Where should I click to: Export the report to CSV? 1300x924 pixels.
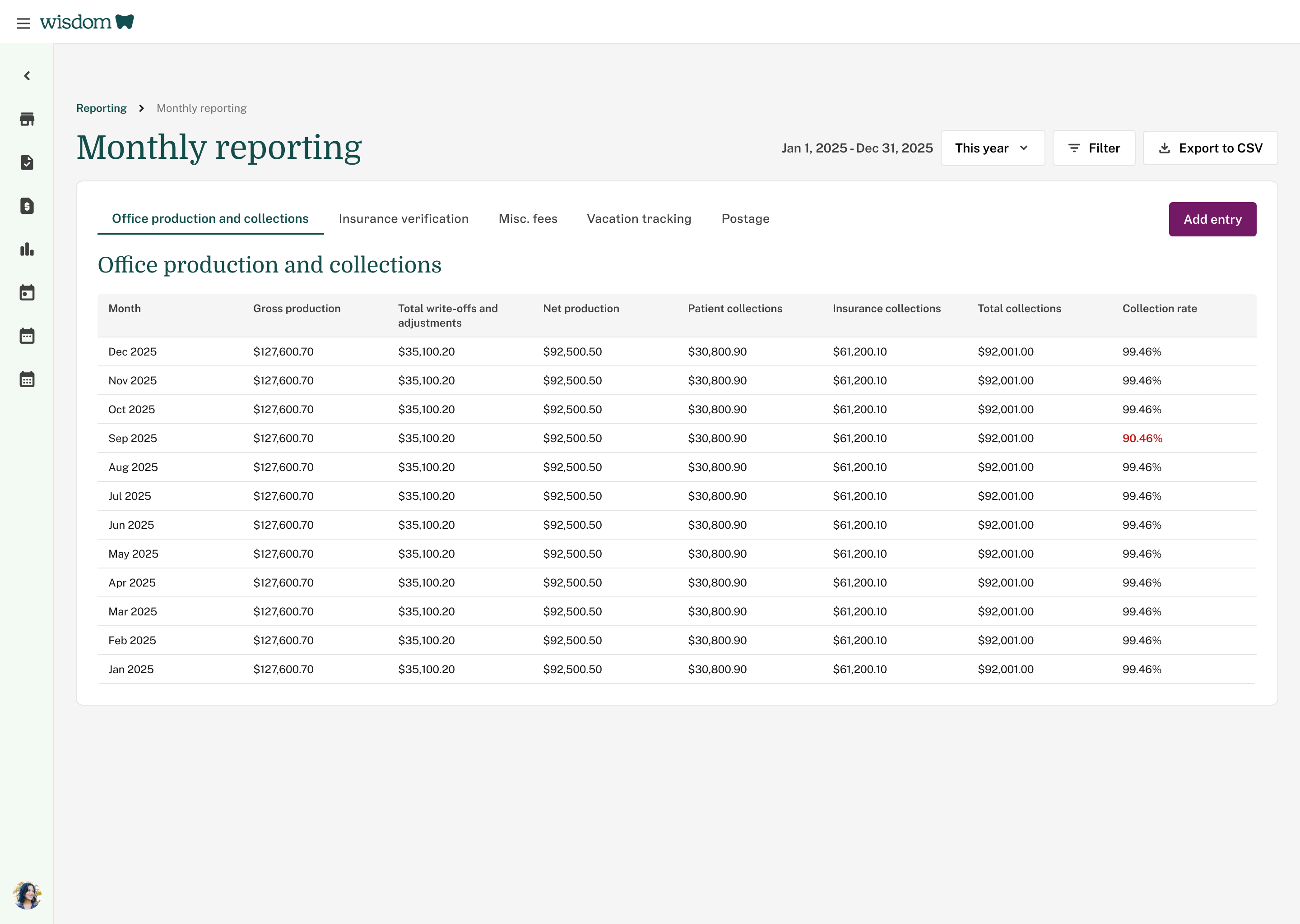point(1210,148)
